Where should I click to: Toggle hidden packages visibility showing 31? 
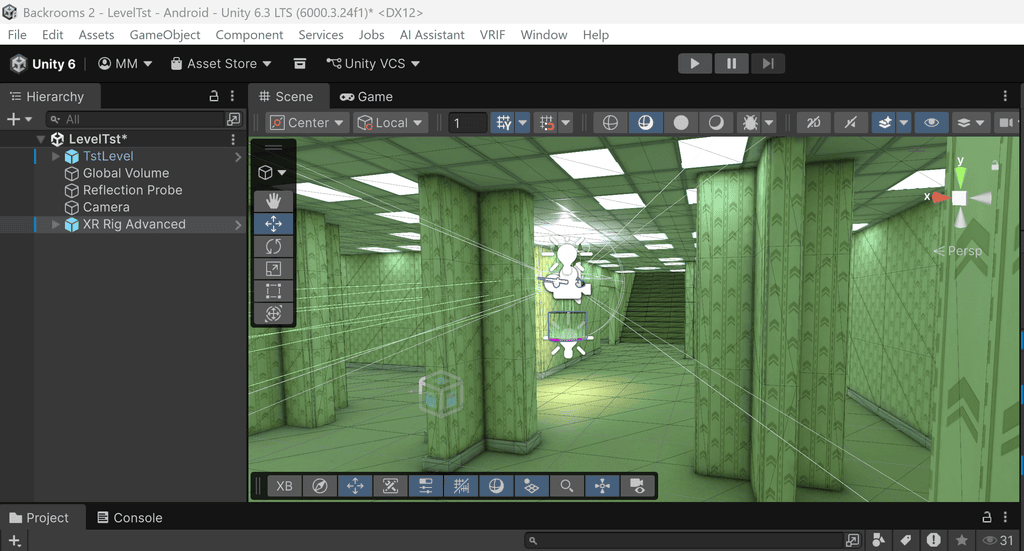click(999, 540)
